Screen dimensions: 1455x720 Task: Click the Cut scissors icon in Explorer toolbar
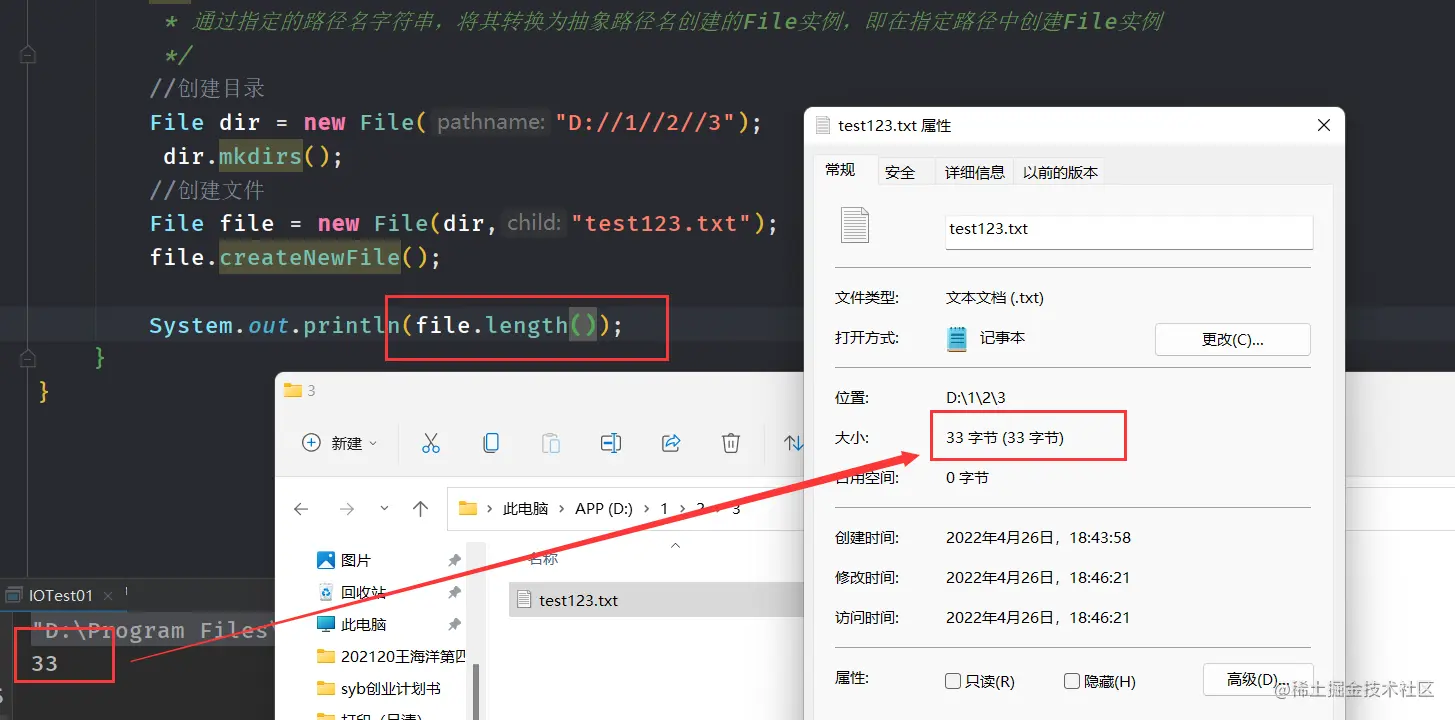(x=431, y=443)
